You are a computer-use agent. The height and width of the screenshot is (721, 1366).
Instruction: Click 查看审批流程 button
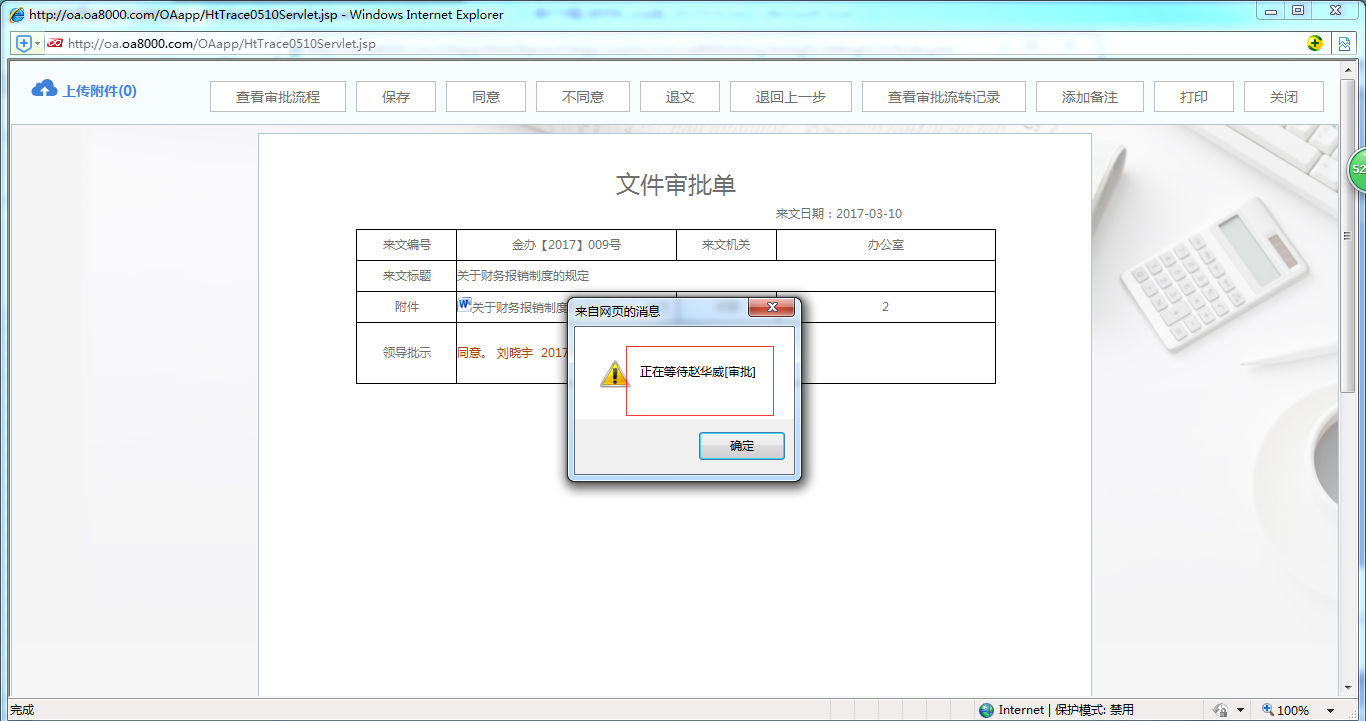pyautogui.click(x=278, y=97)
